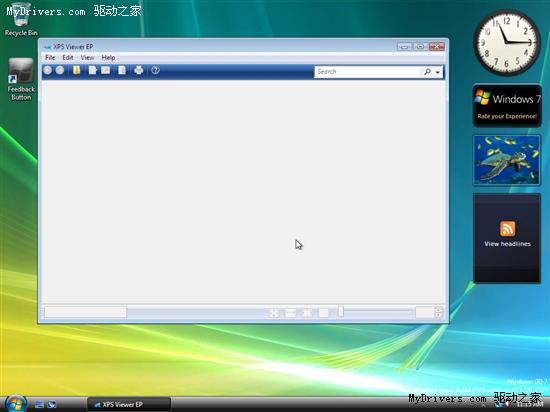Click the Forward navigation arrow in toolbar

[60, 70]
